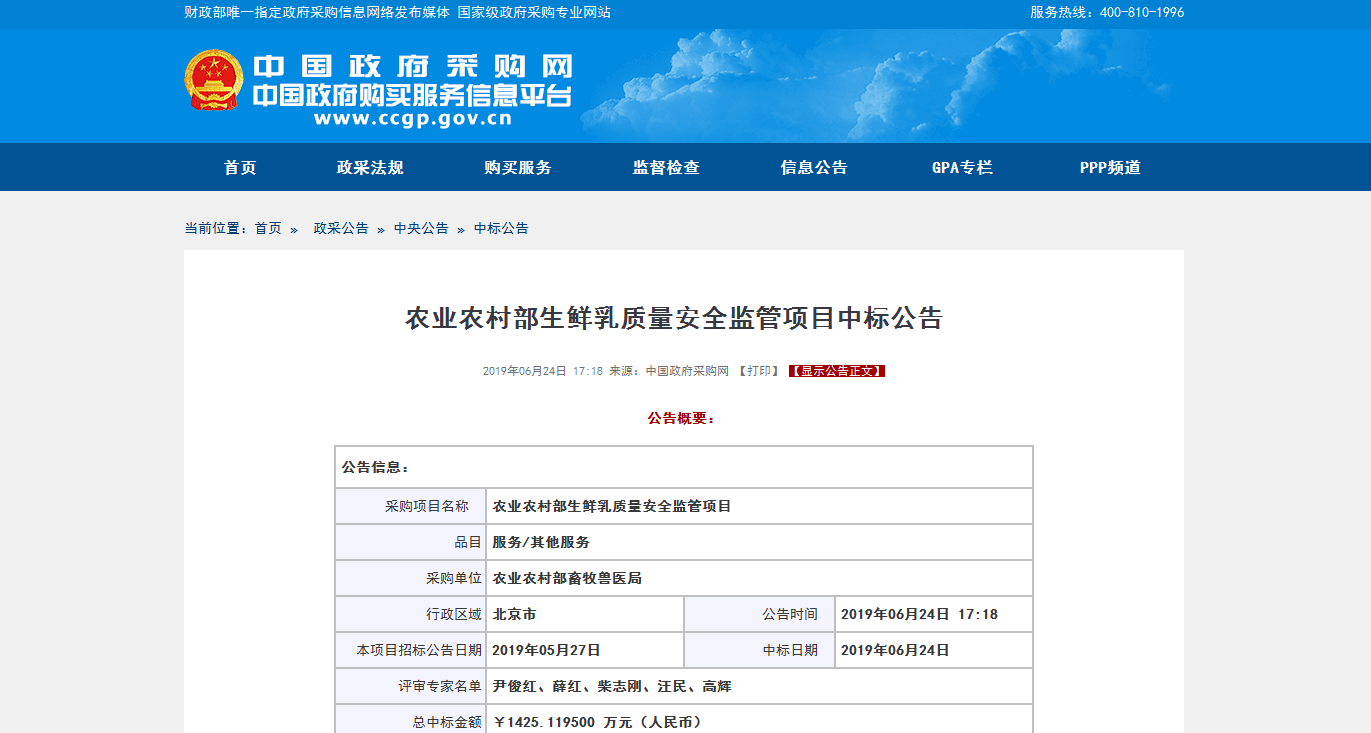Click the 公告时间 label cell

(759, 614)
